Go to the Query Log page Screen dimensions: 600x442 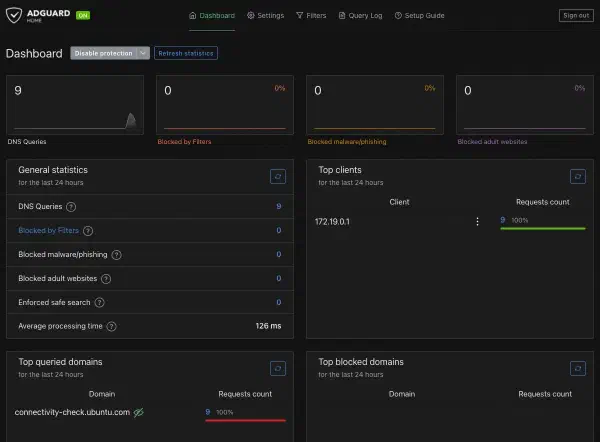[x=360, y=16]
